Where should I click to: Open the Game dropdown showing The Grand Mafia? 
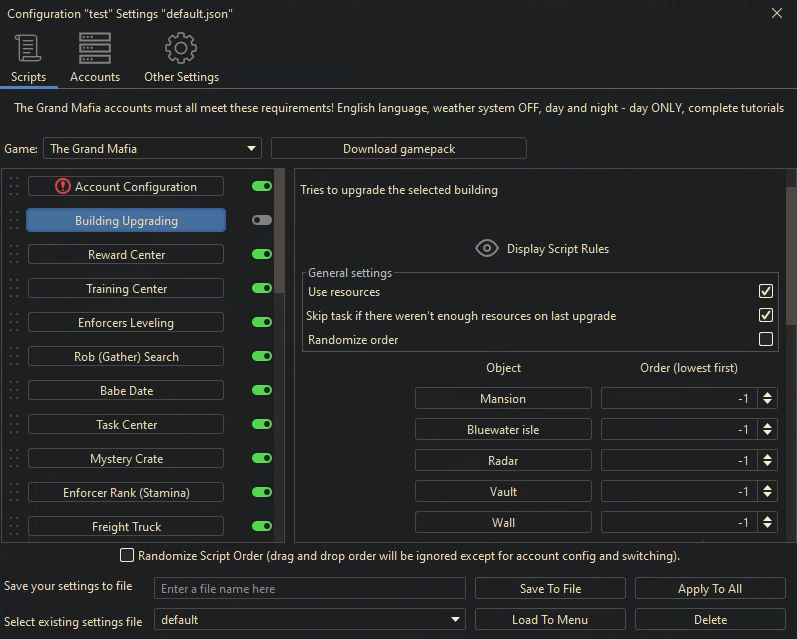pyautogui.click(x=152, y=148)
